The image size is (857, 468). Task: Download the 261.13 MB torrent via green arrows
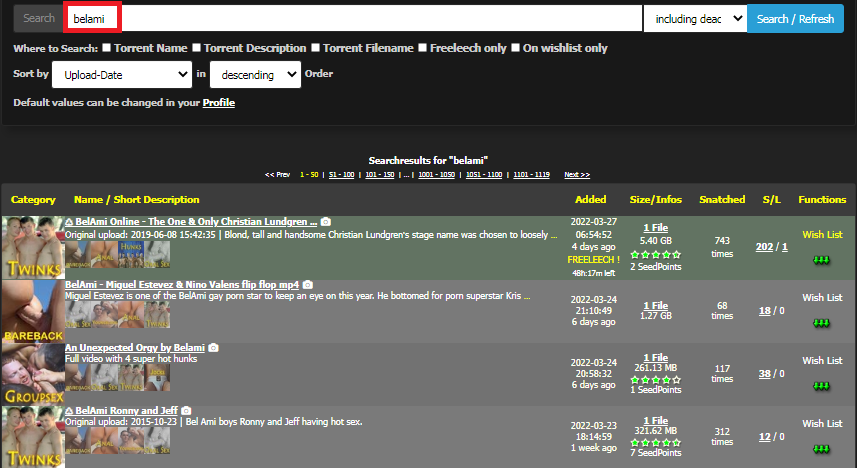[821, 386]
